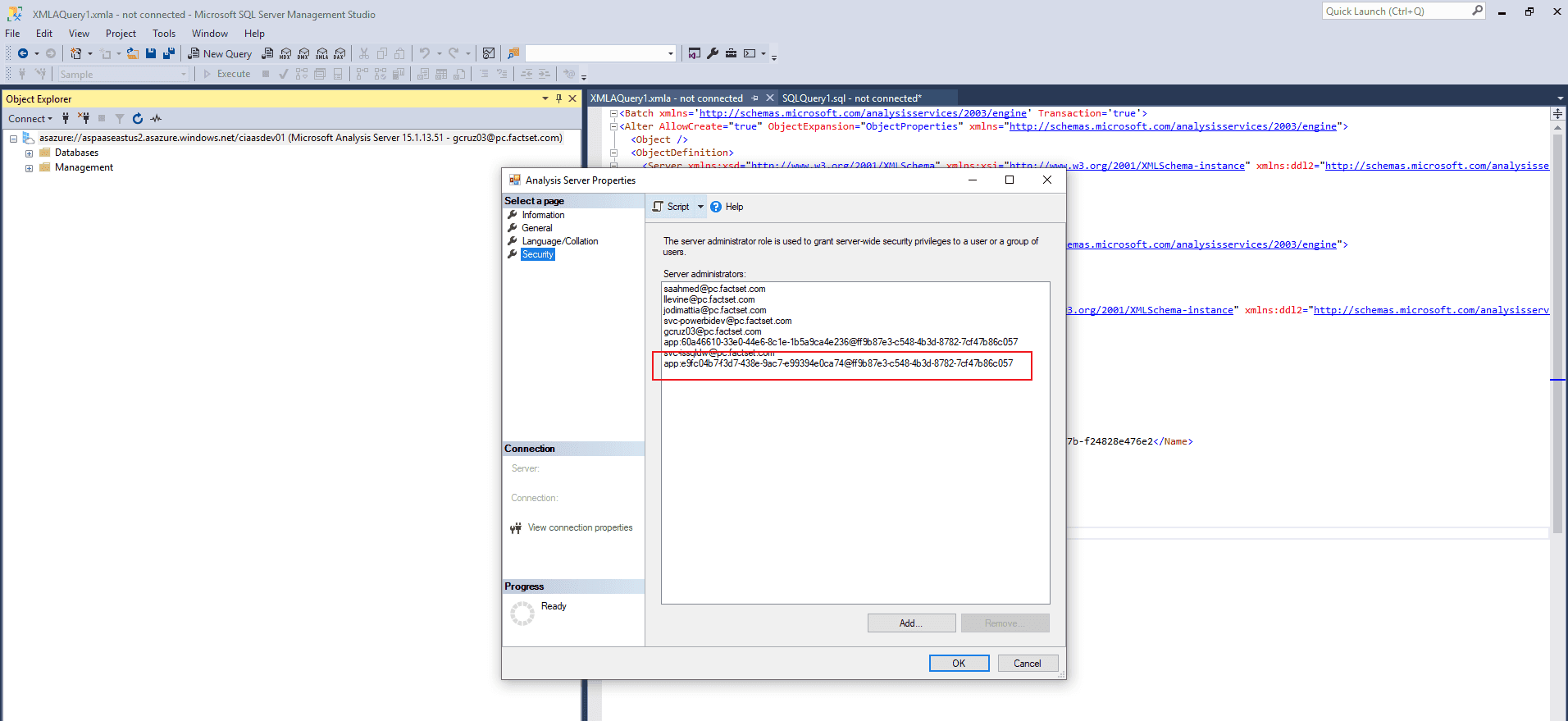Click the Save disk icon
Image resolution: width=1568 pixels, height=721 pixels.
pyautogui.click(x=151, y=53)
